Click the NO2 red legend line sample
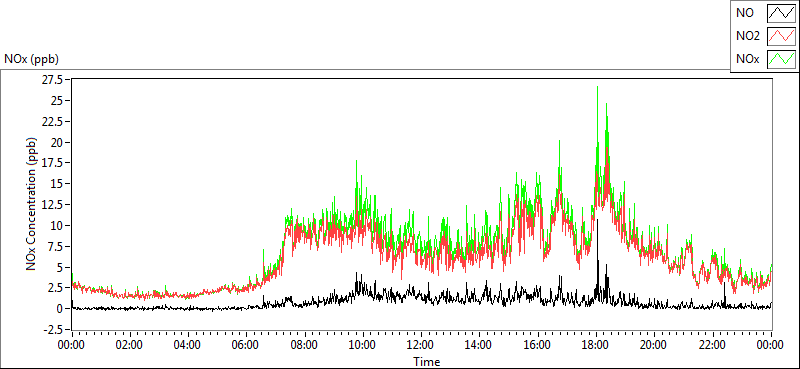This screenshot has width=800, height=369. point(782,36)
